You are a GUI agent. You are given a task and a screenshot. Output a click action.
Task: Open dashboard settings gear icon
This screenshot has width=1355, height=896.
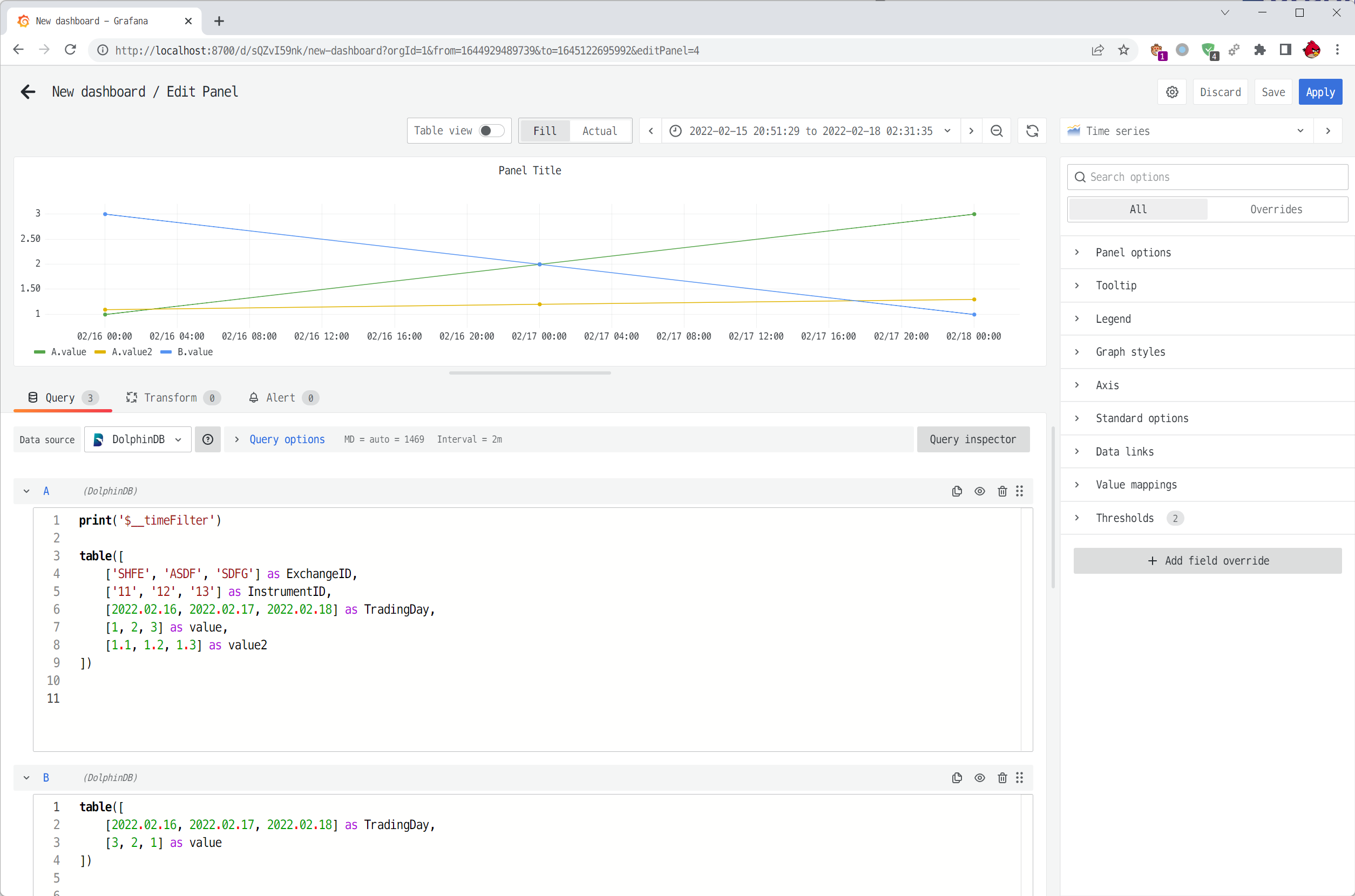[x=1171, y=91]
